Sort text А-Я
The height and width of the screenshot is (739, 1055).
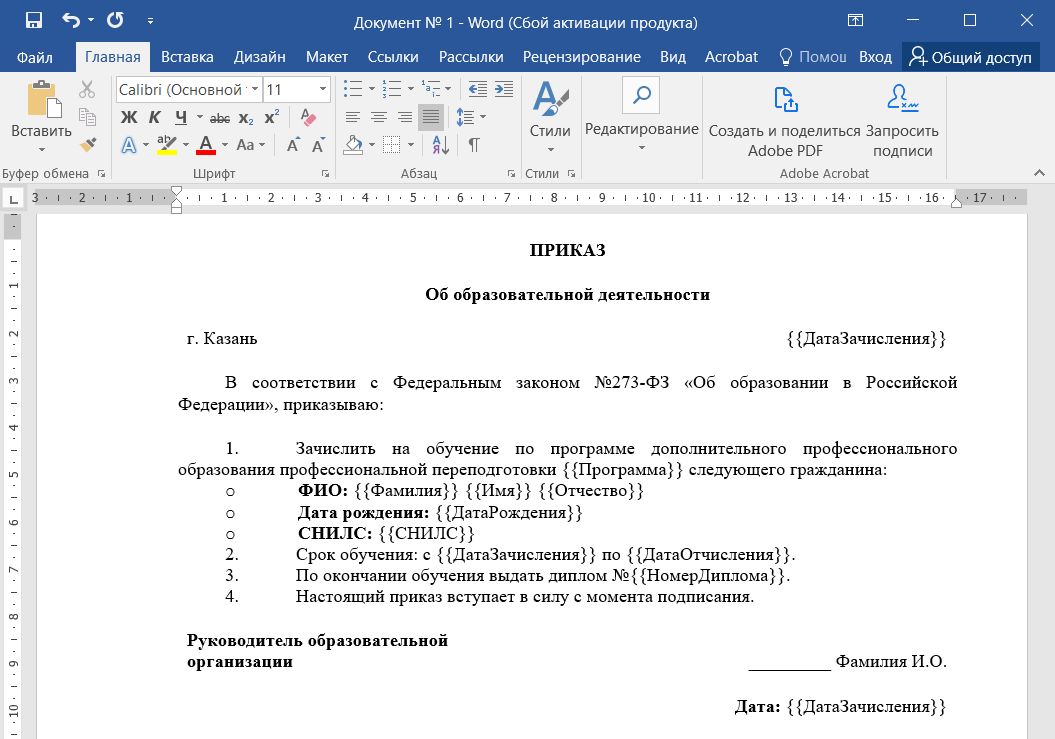point(441,145)
